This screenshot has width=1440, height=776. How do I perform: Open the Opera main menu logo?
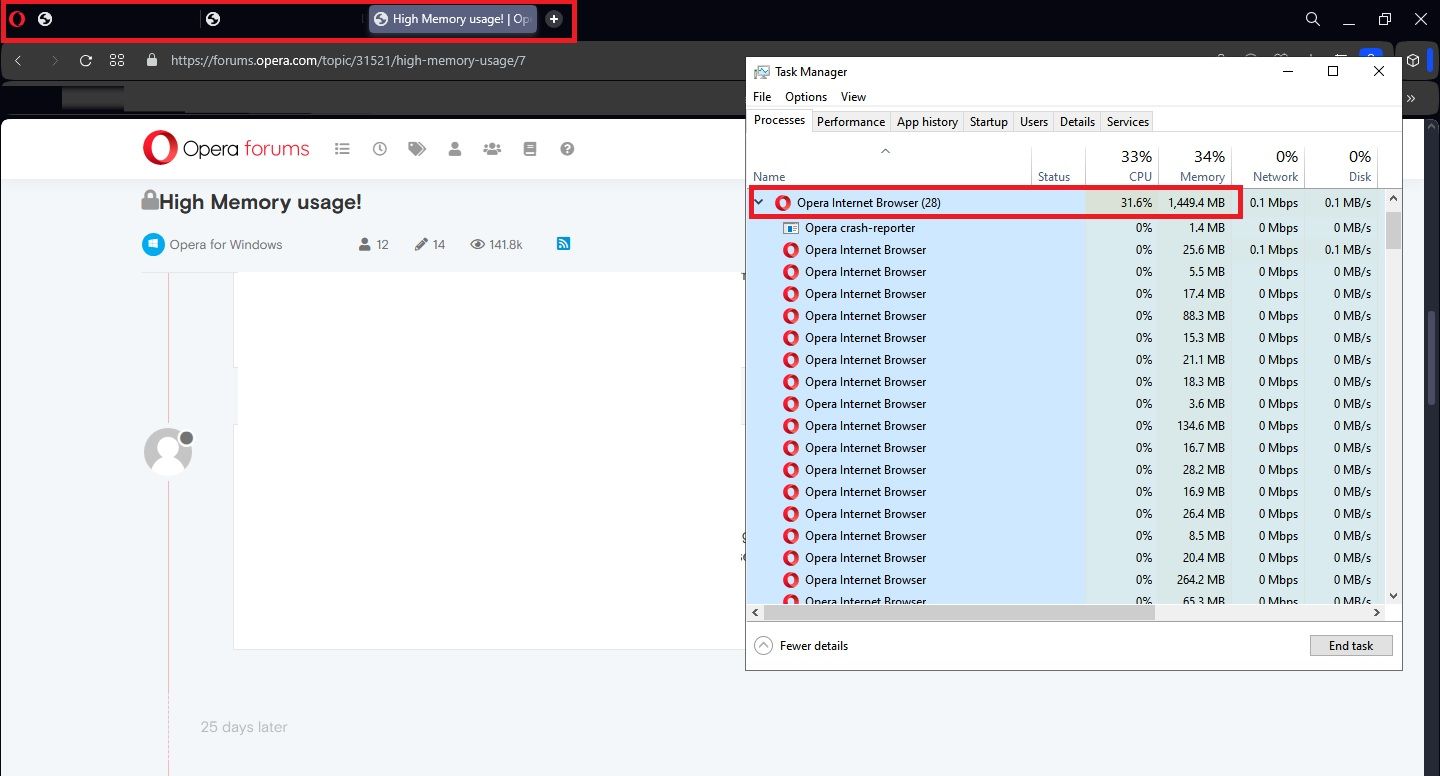17,19
